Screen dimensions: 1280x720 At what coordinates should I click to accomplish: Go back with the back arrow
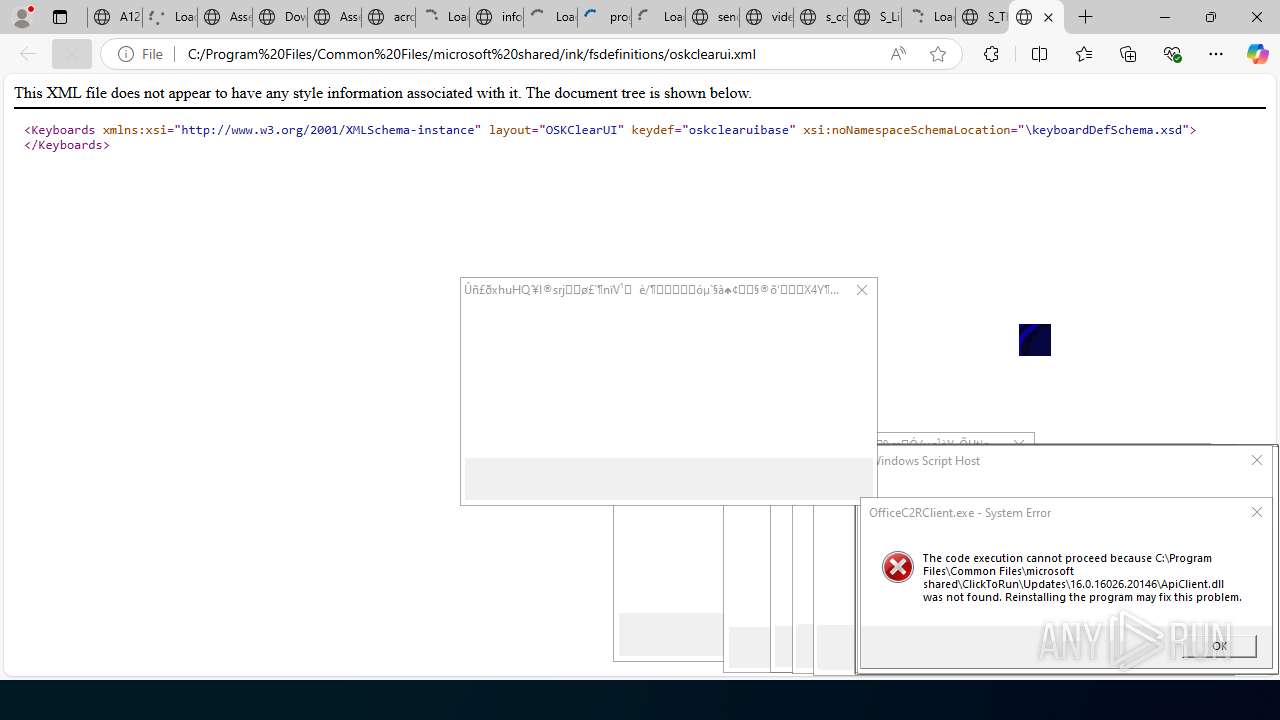coord(28,54)
